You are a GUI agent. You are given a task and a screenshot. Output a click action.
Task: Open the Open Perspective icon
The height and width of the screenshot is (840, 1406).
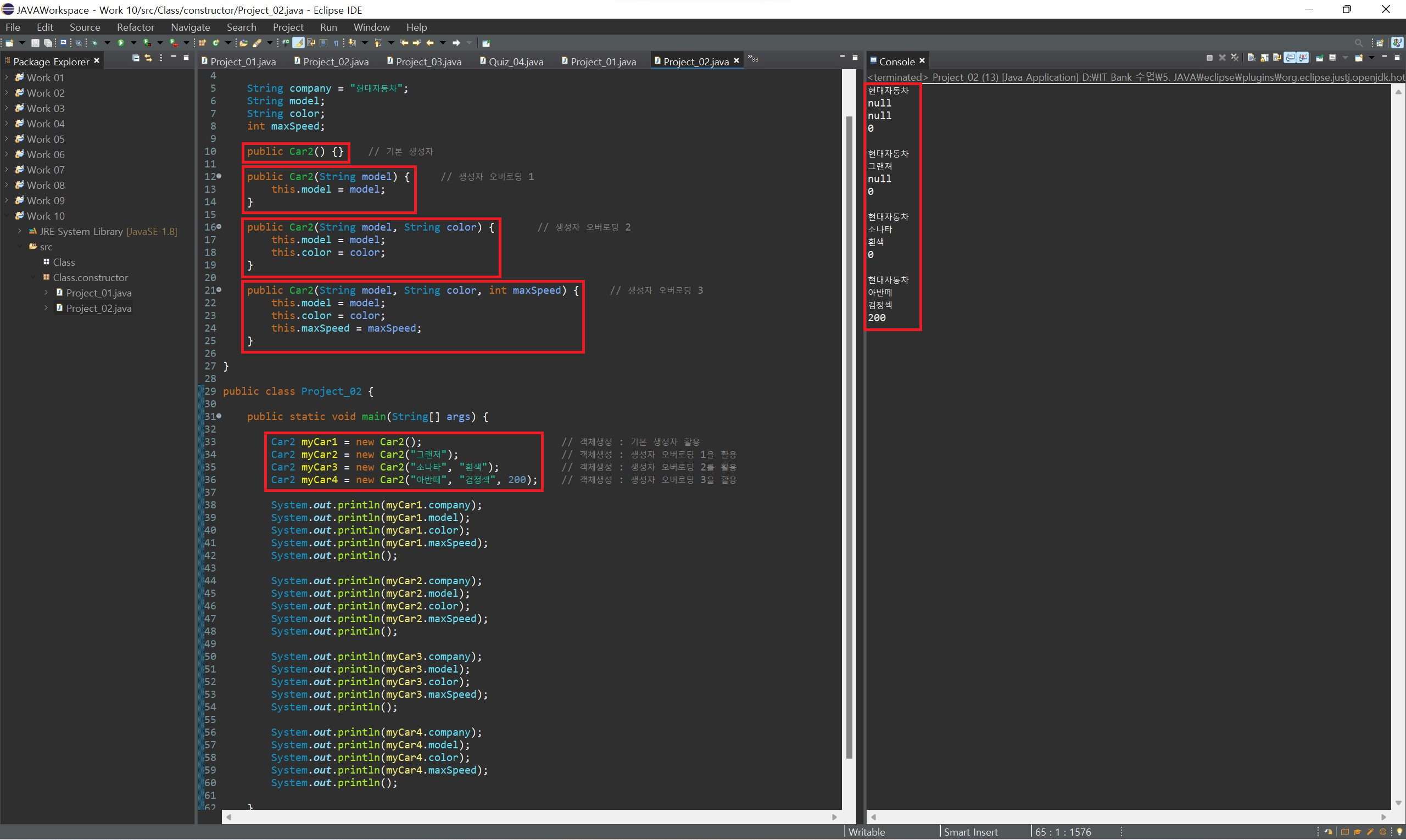(1380, 43)
